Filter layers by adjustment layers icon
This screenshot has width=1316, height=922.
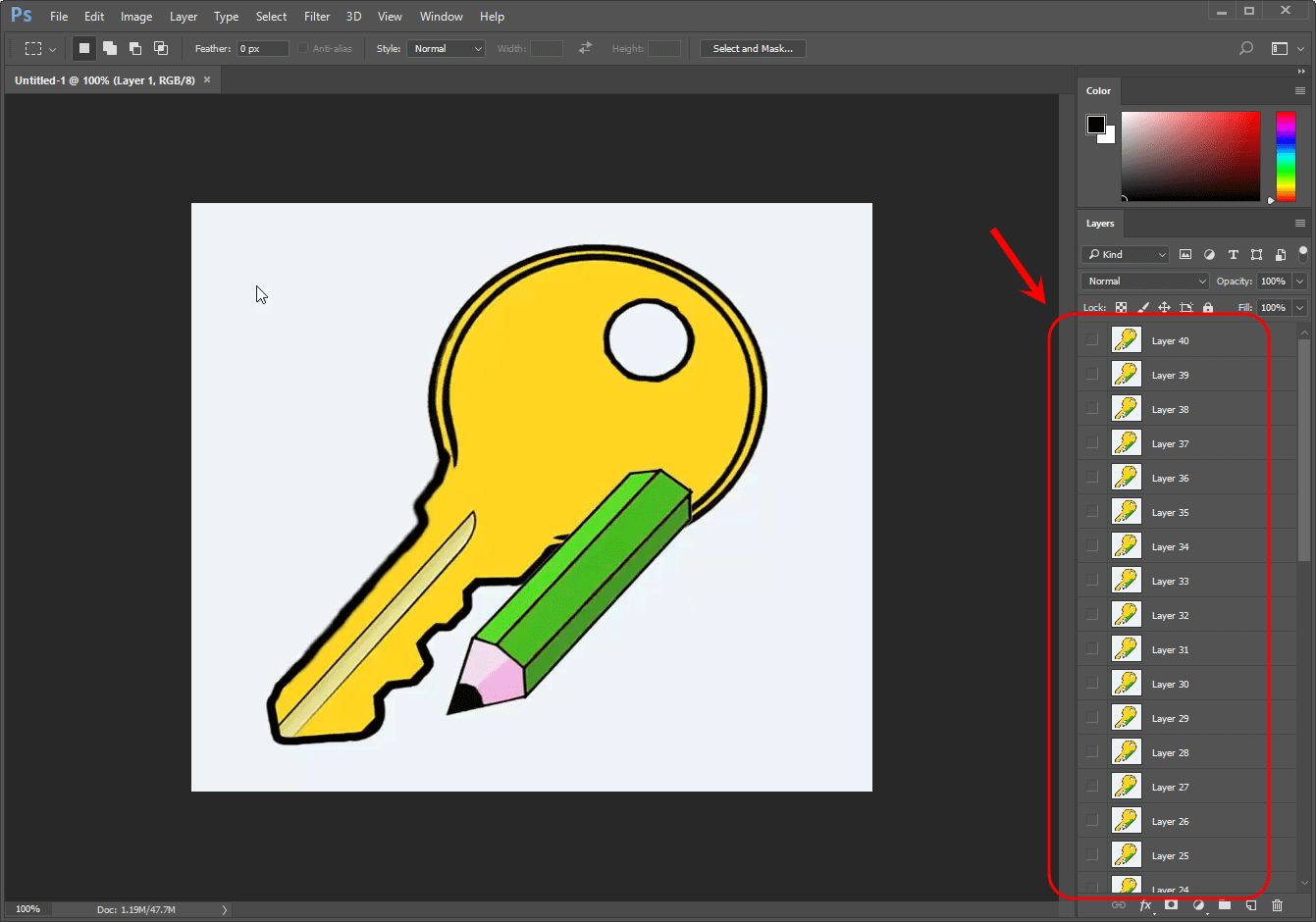click(1209, 254)
